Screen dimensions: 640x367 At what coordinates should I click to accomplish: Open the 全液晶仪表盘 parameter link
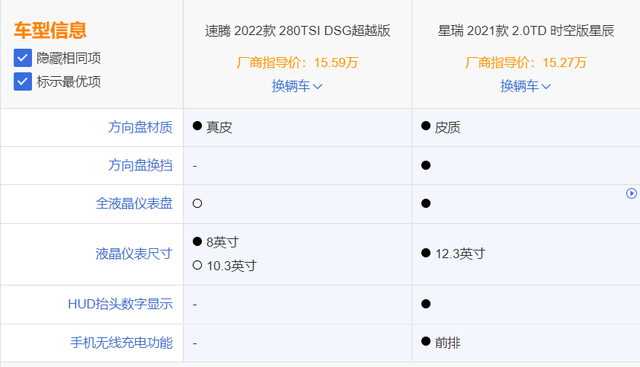pos(134,203)
